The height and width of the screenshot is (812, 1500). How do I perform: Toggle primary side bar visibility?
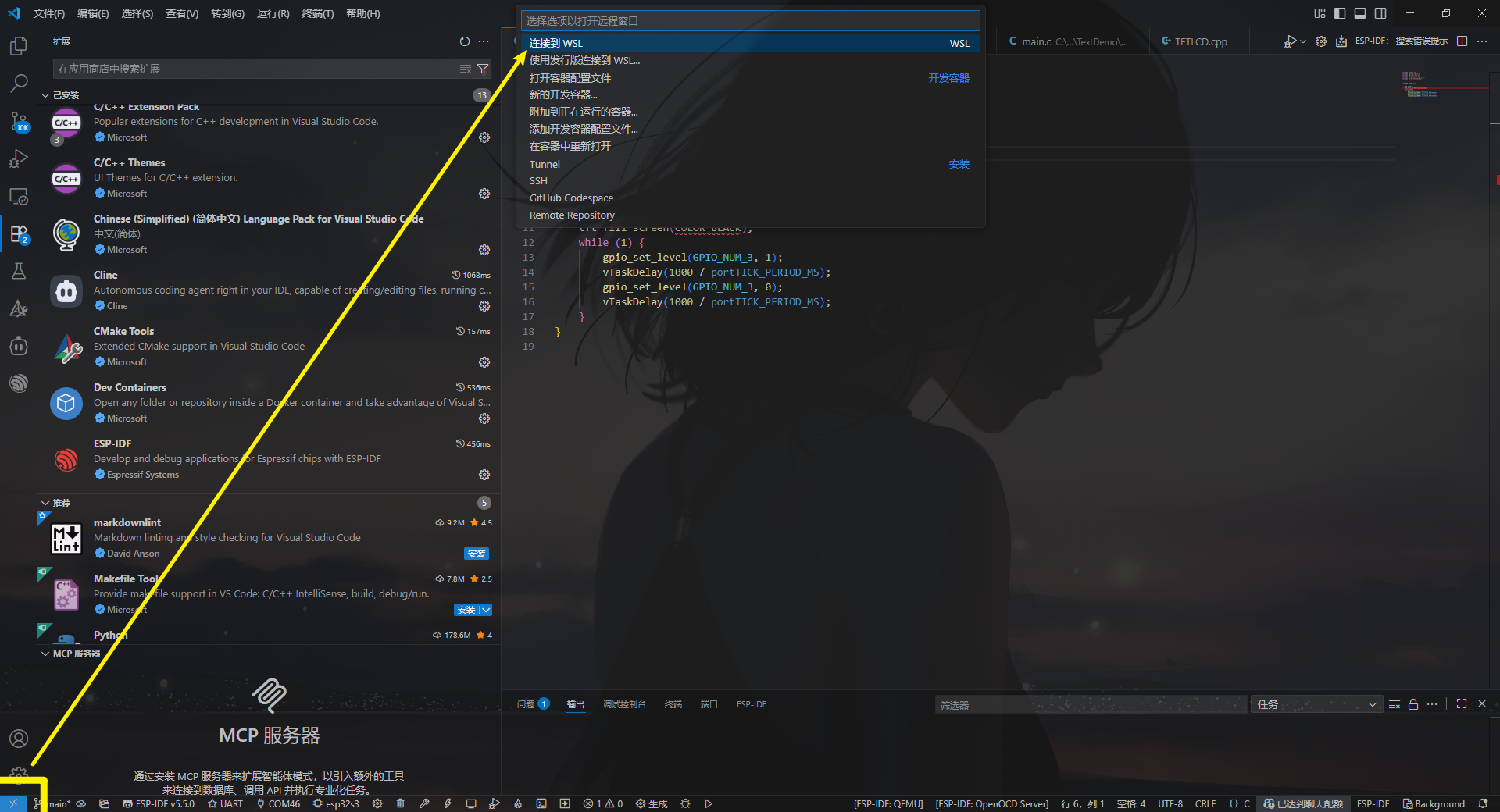coord(1340,13)
